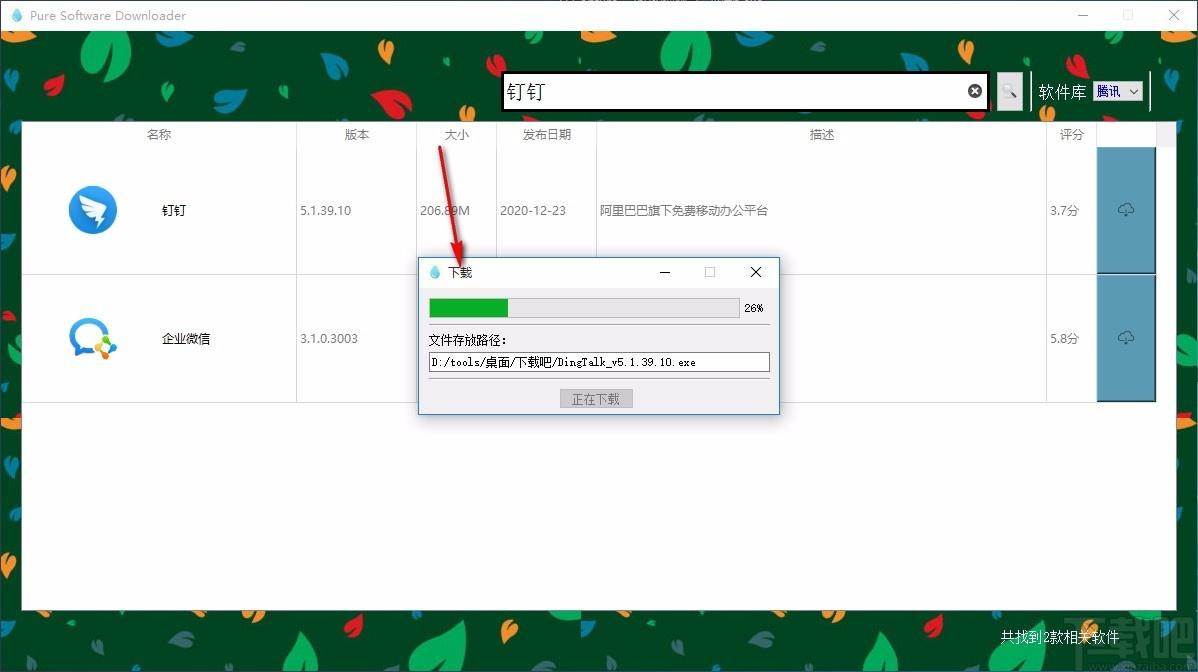The width and height of the screenshot is (1198, 672).
Task: Select the 企业微信 name cell
Action: 186,338
